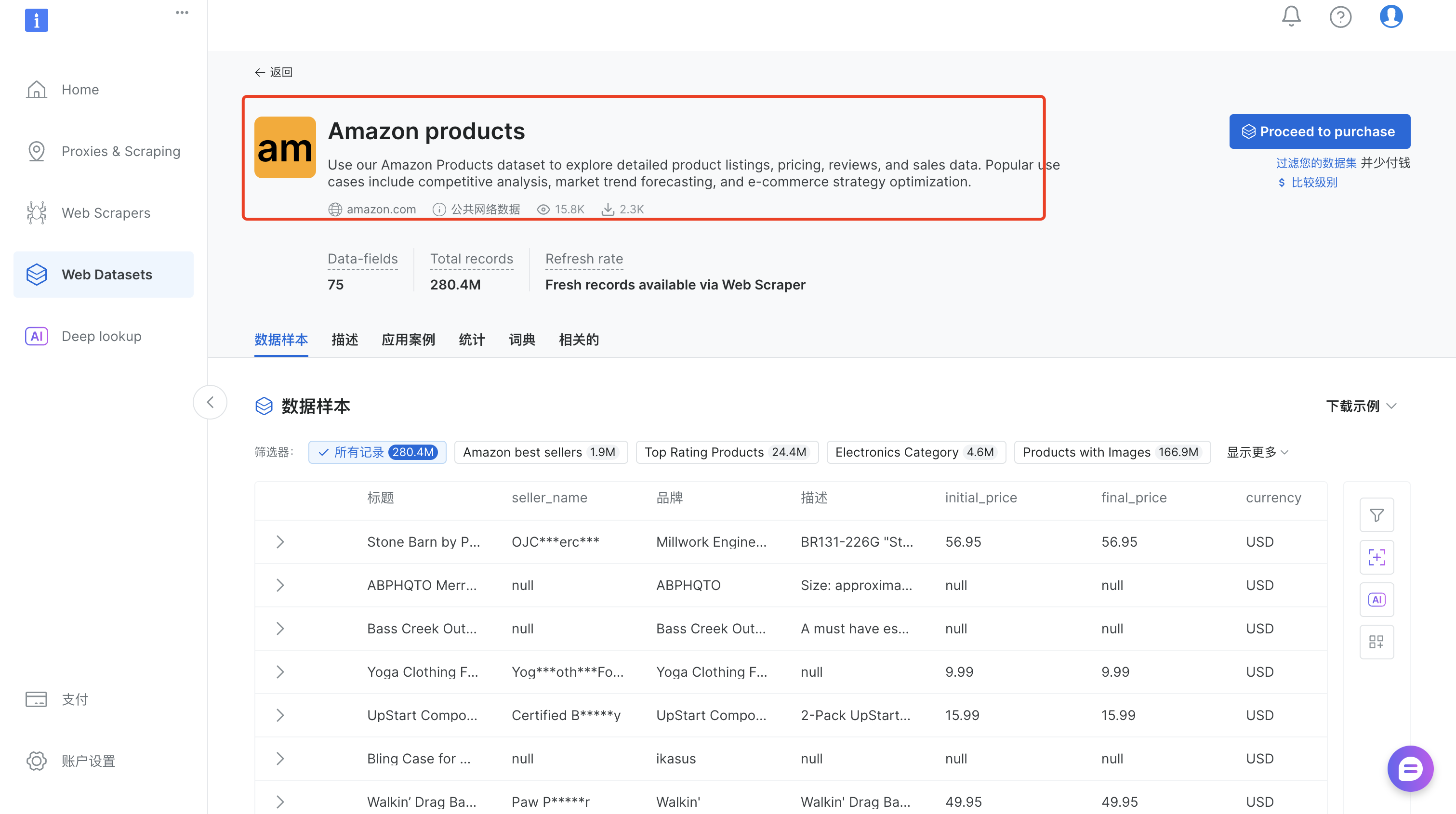The image size is (1456, 814).
Task: Click the amazon.com source link
Action: (372, 209)
